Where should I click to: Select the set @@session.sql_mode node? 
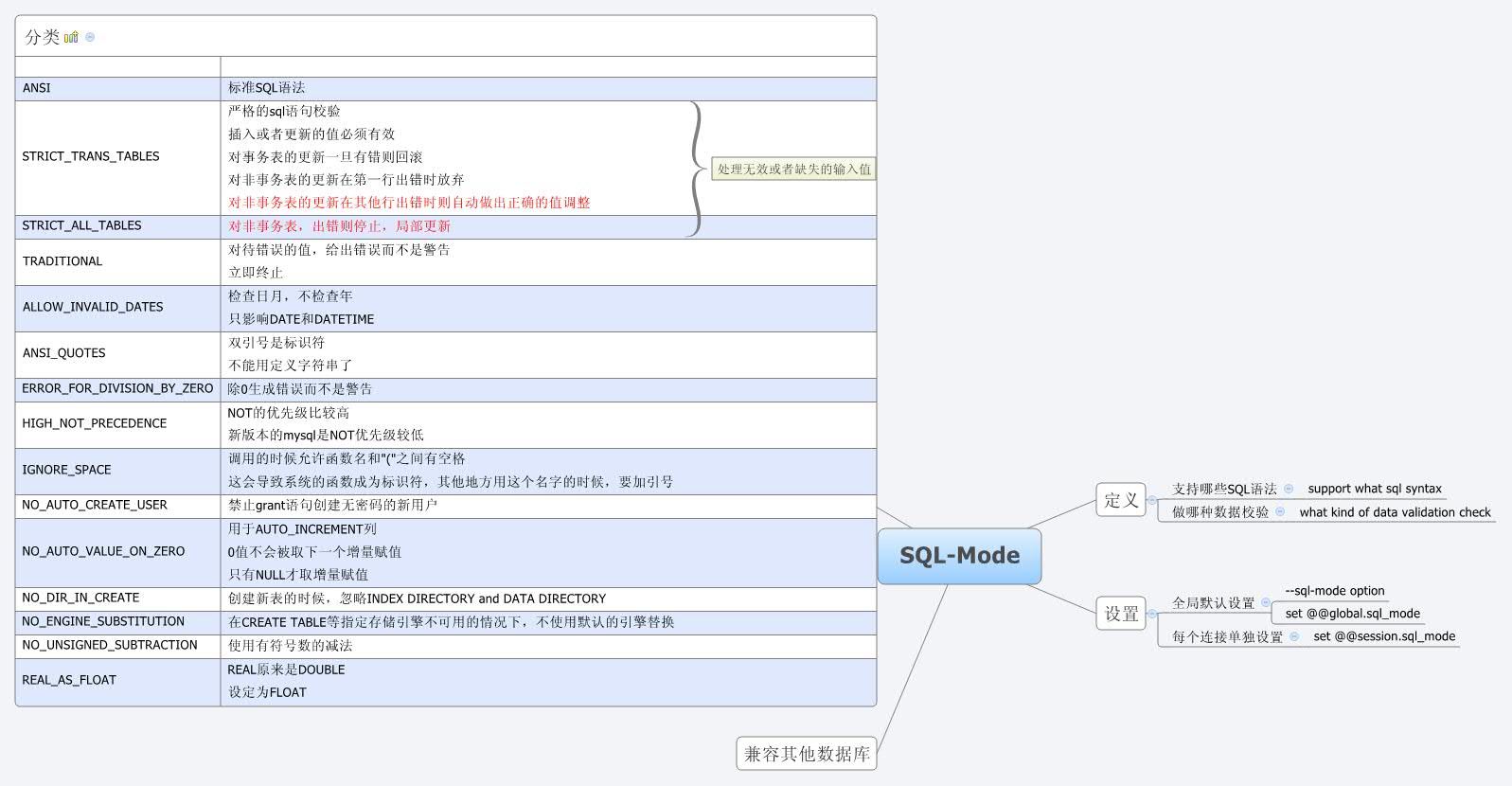[1384, 636]
